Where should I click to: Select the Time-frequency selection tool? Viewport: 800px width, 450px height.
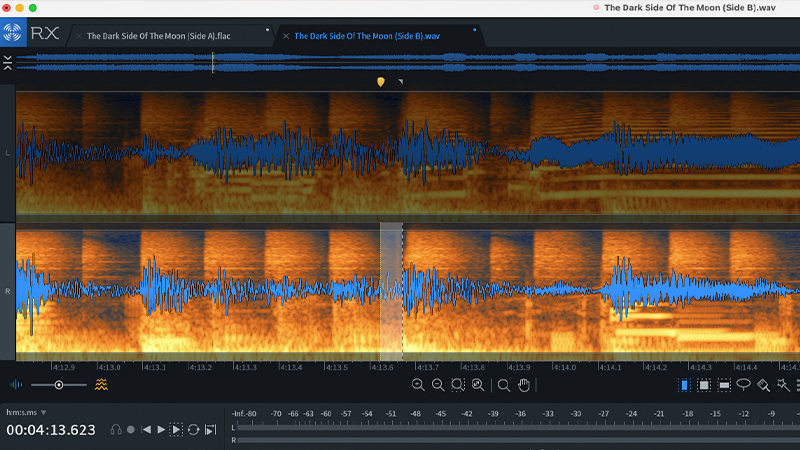click(x=704, y=385)
